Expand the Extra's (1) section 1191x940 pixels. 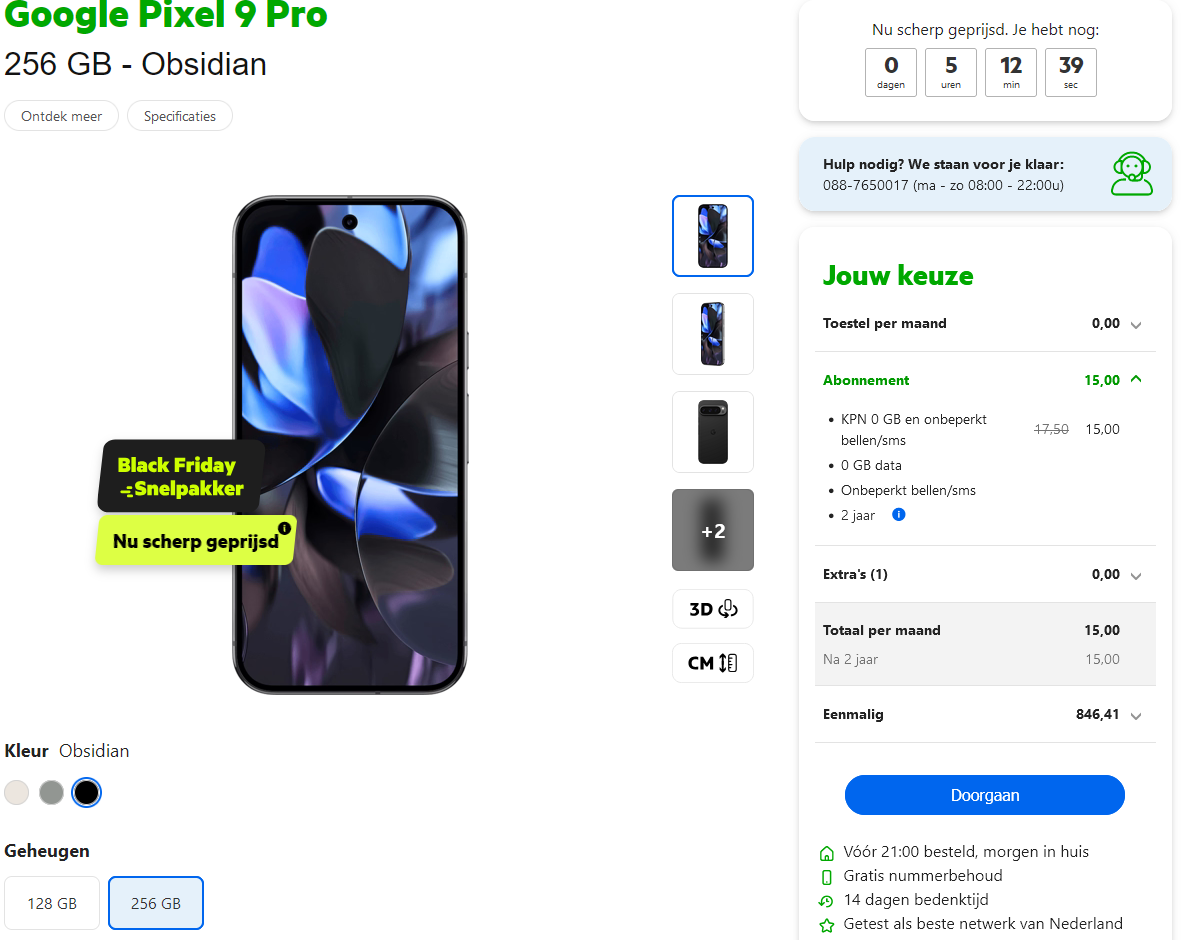[984, 575]
